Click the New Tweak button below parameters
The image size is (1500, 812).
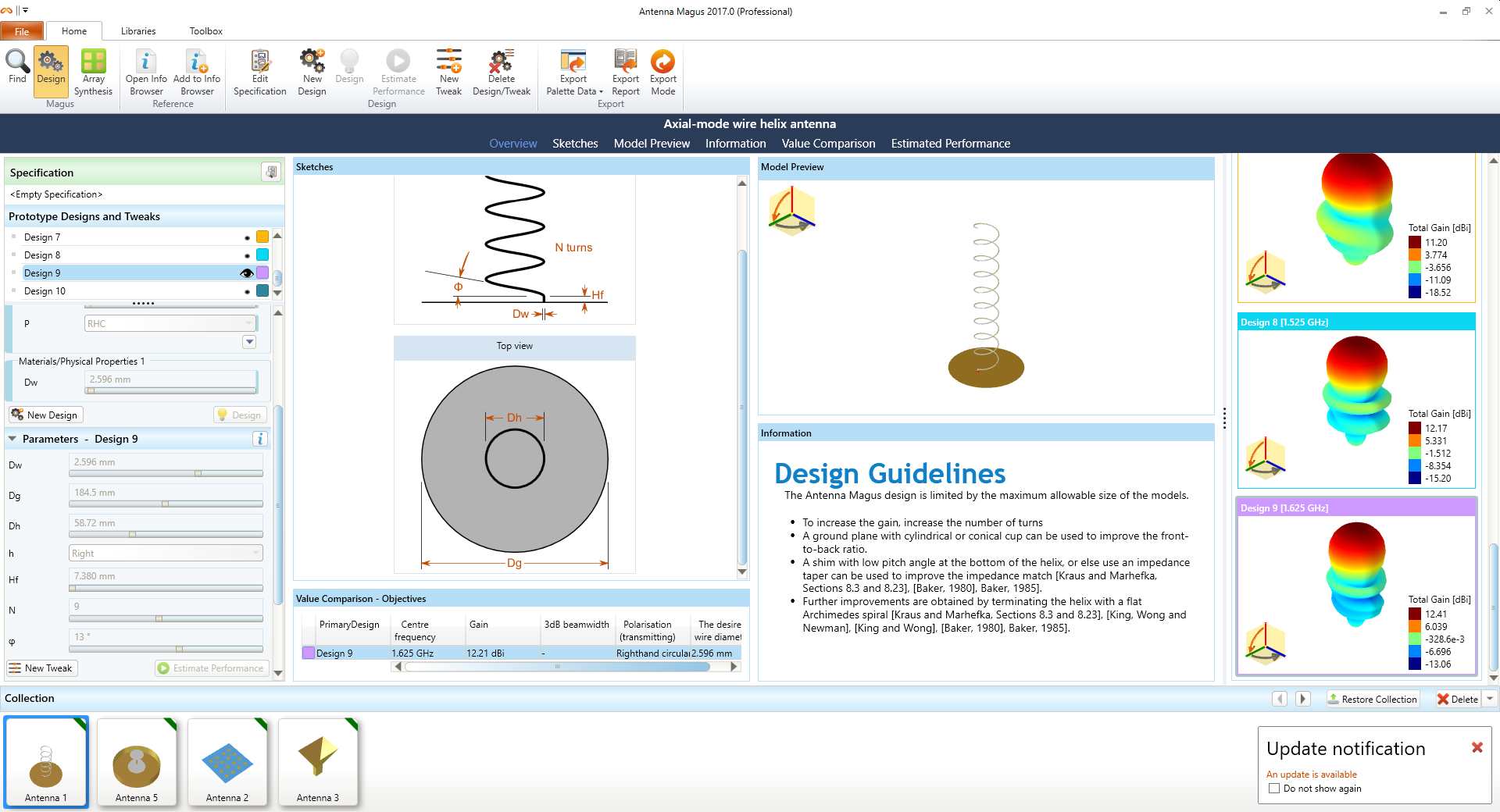click(x=42, y=668)
